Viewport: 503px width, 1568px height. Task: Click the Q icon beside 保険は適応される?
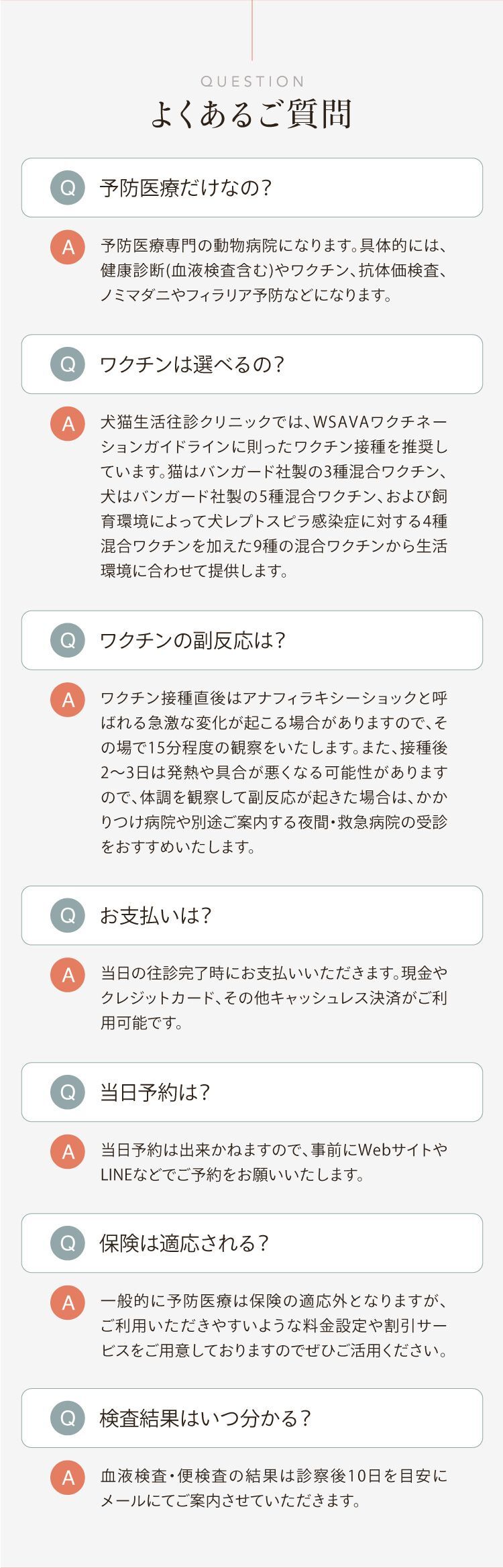point(68,1243)
